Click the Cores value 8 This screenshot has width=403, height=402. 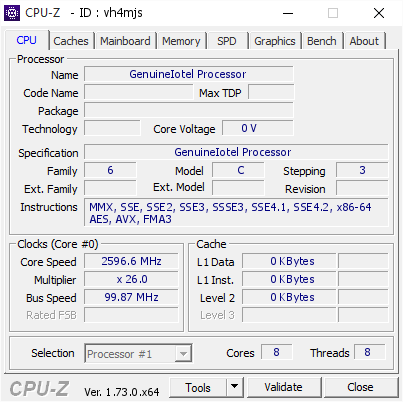[277, 352]
